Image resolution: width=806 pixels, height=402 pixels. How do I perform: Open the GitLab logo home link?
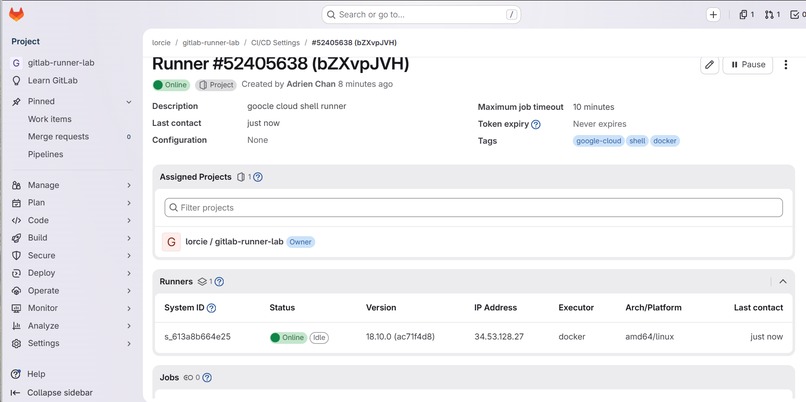tap(16, 14)
